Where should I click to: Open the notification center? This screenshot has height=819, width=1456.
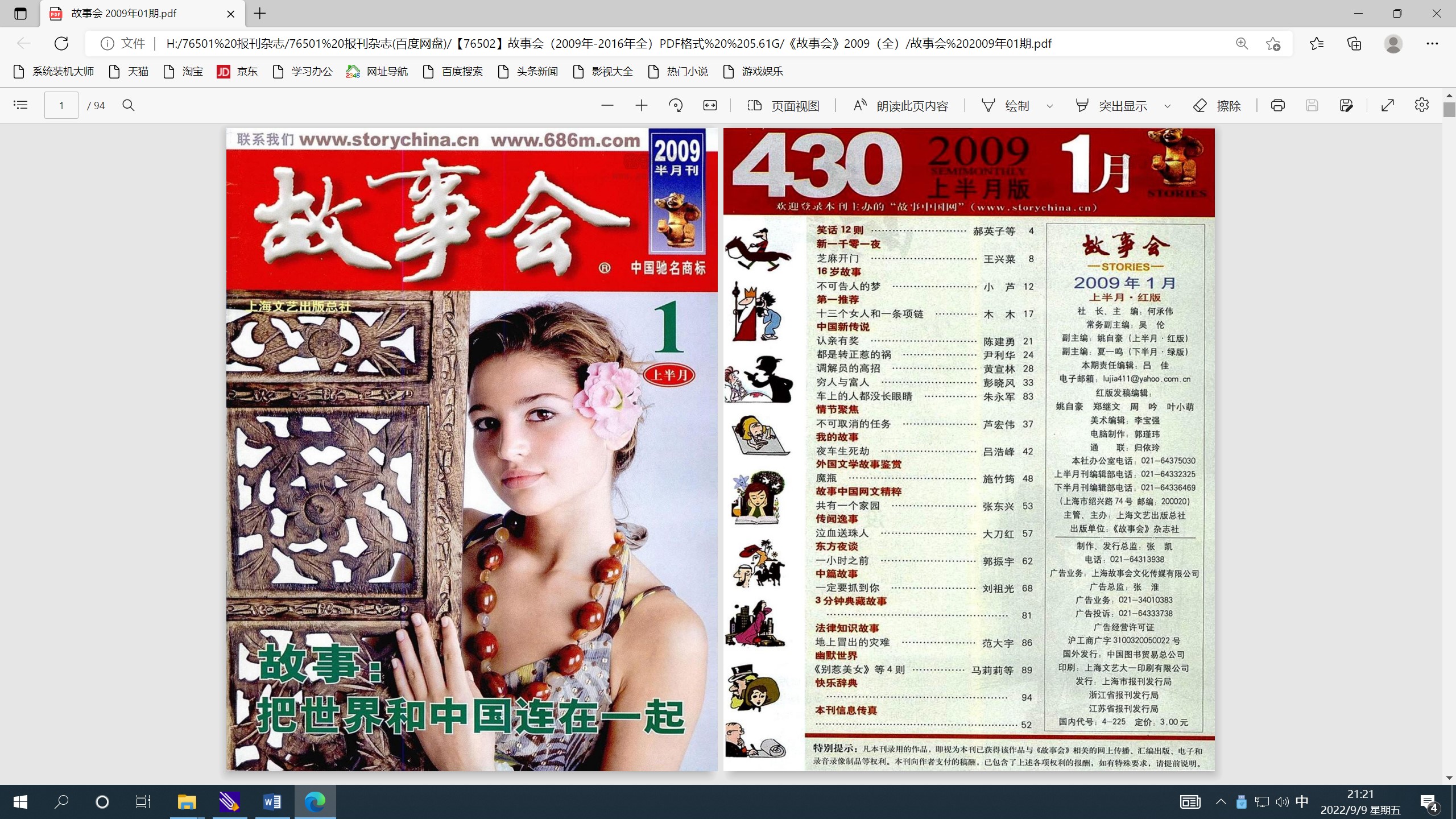coord(1430,803)
